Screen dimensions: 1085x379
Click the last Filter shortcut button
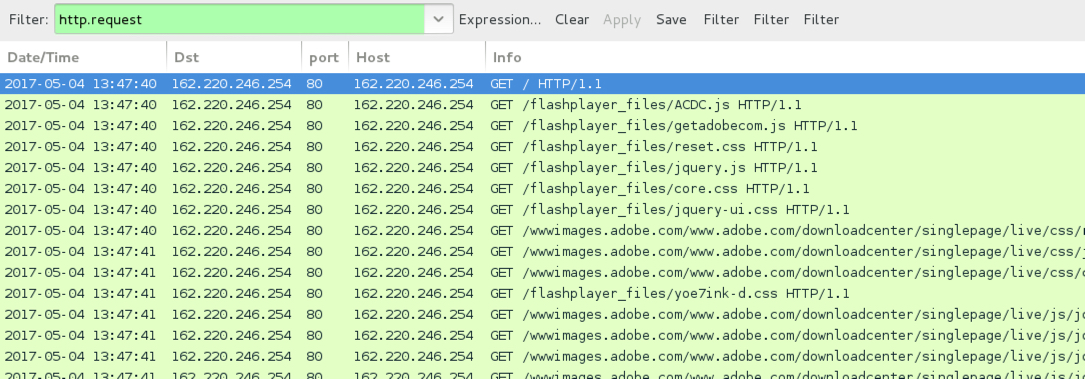(x=821, y=19)
